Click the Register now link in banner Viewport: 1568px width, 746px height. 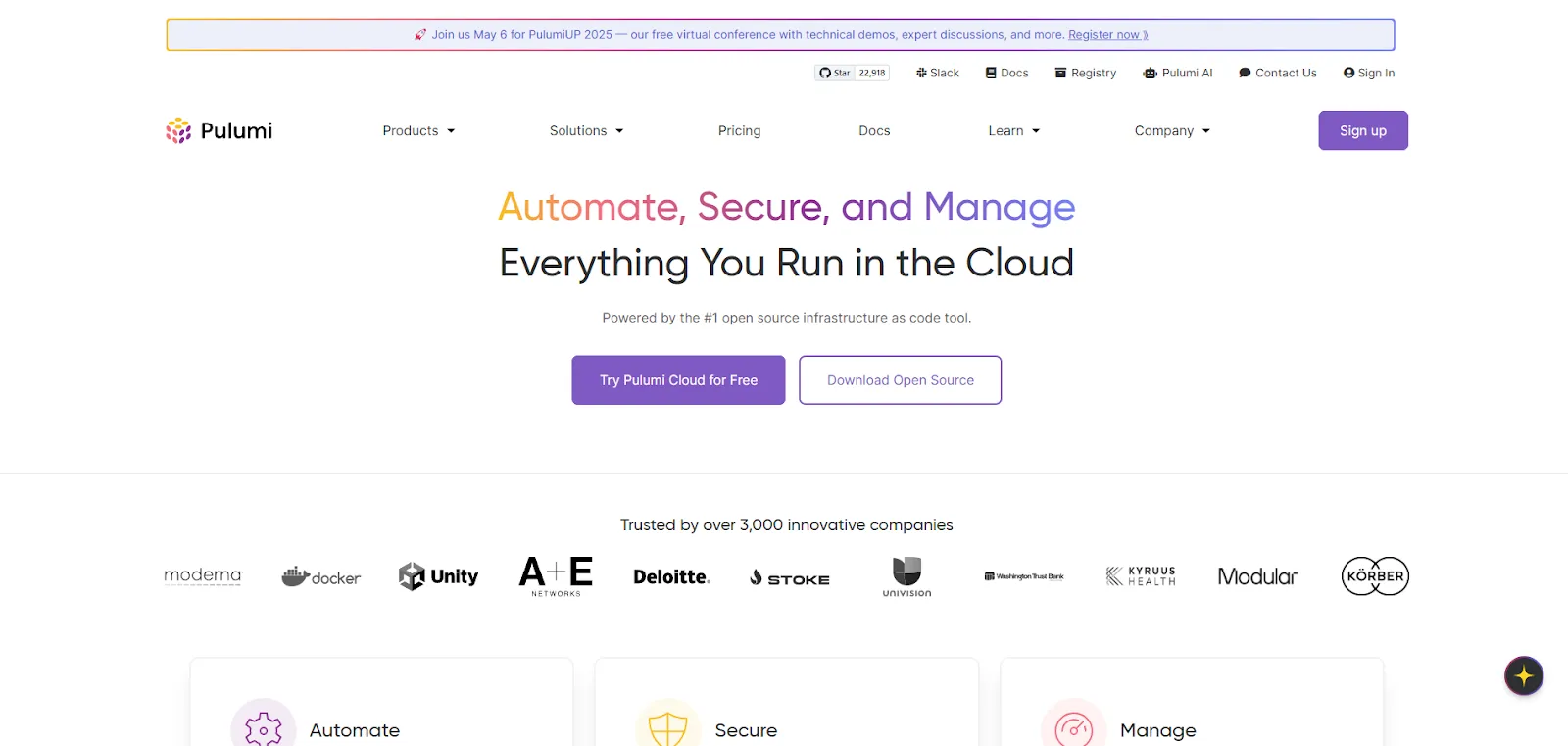[x=1107, y=34]
